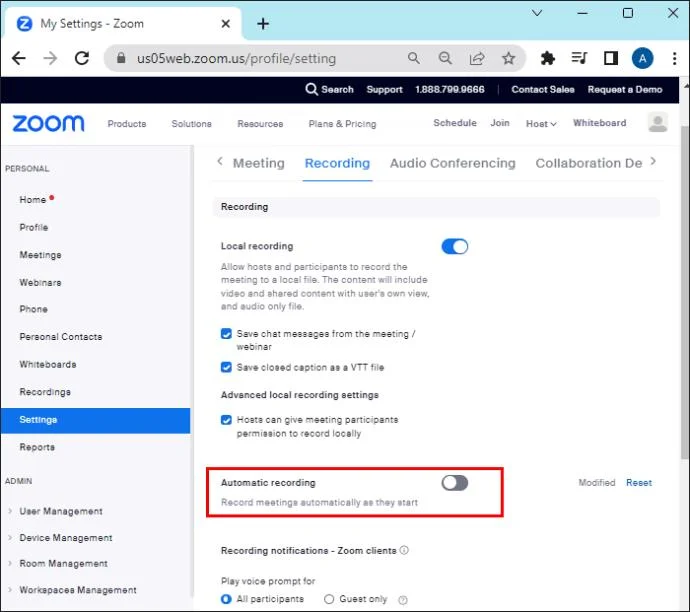Open Recordings in sidebar

click(x=45, y=392)
